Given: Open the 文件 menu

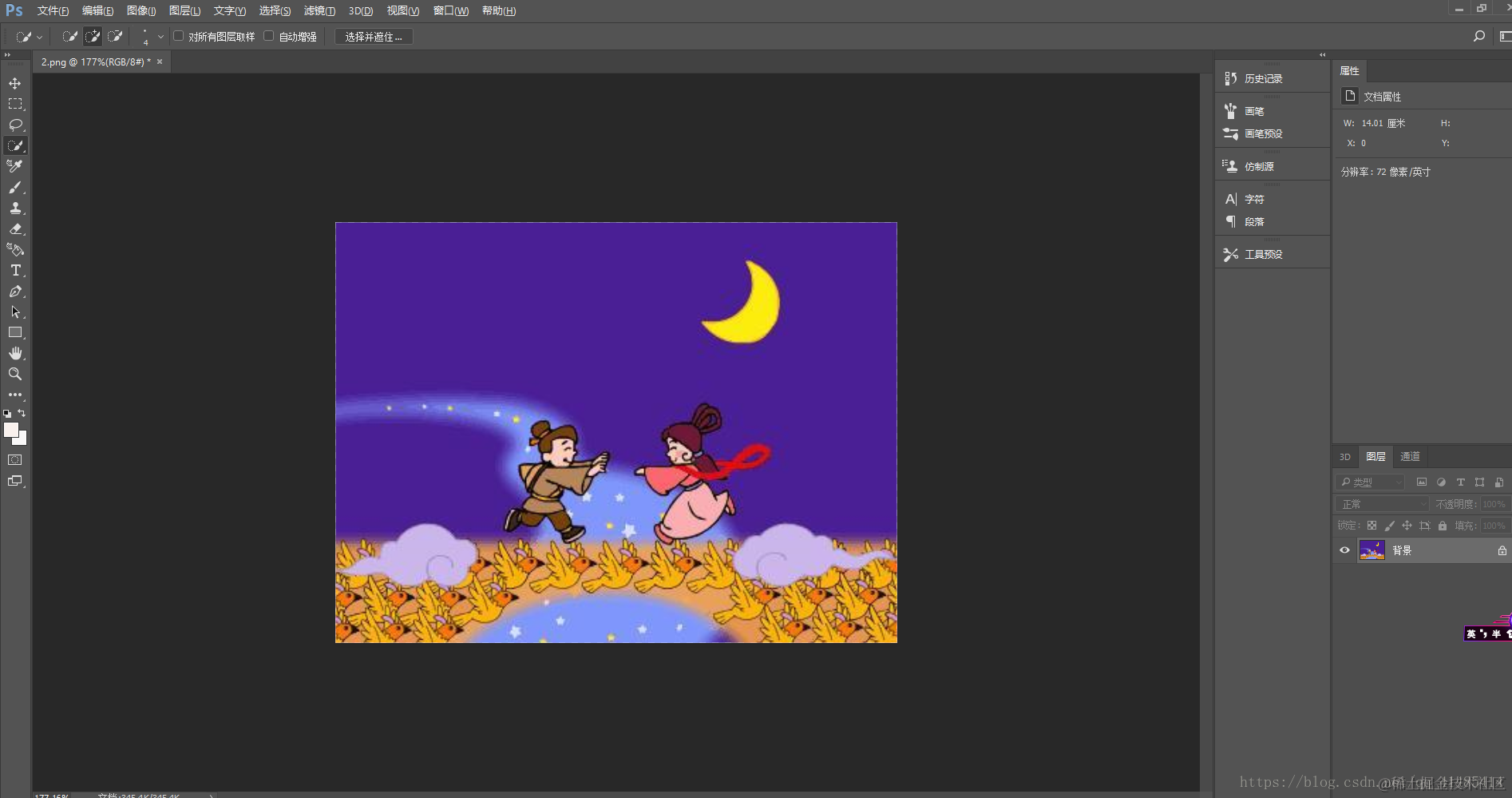Looking at the screenshot, I should [53, 10].
